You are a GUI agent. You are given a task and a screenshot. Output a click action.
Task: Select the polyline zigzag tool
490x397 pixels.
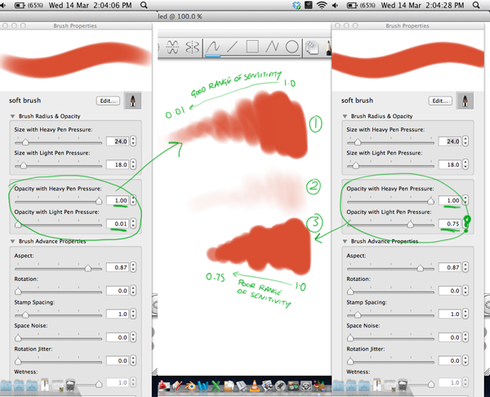coord(272,47)
